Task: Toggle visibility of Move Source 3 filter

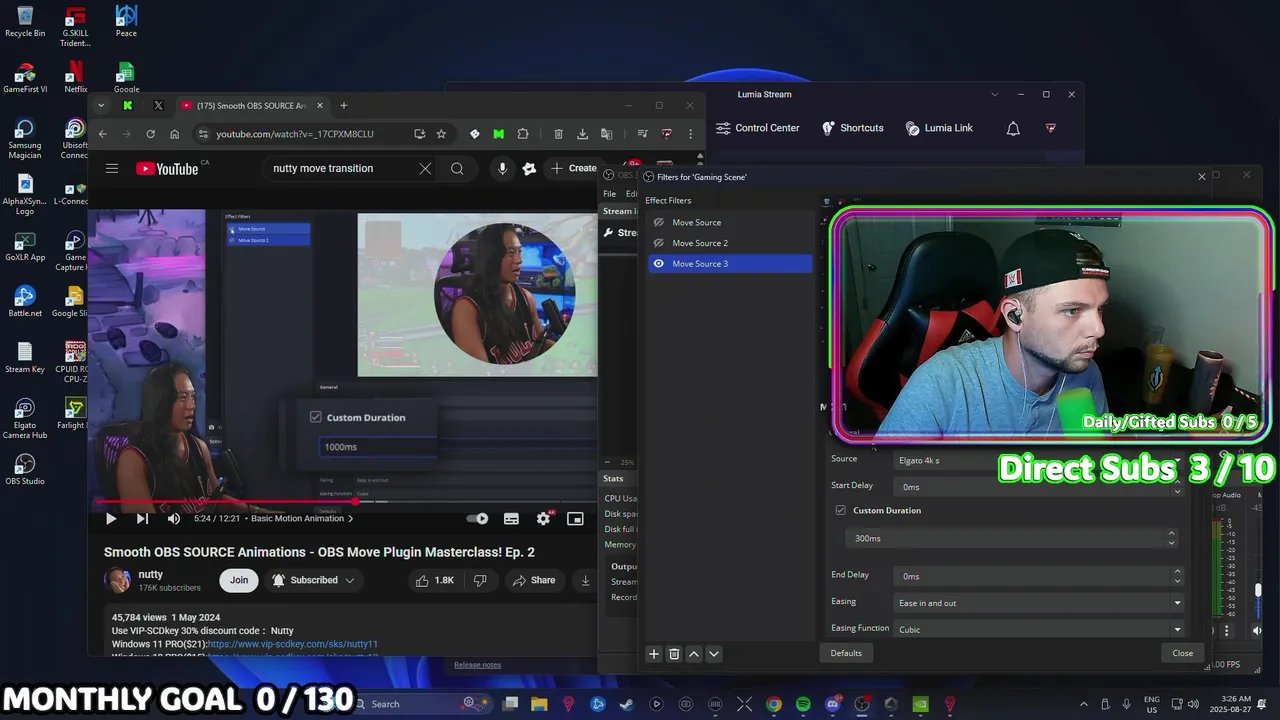Action: coord(658,264)
